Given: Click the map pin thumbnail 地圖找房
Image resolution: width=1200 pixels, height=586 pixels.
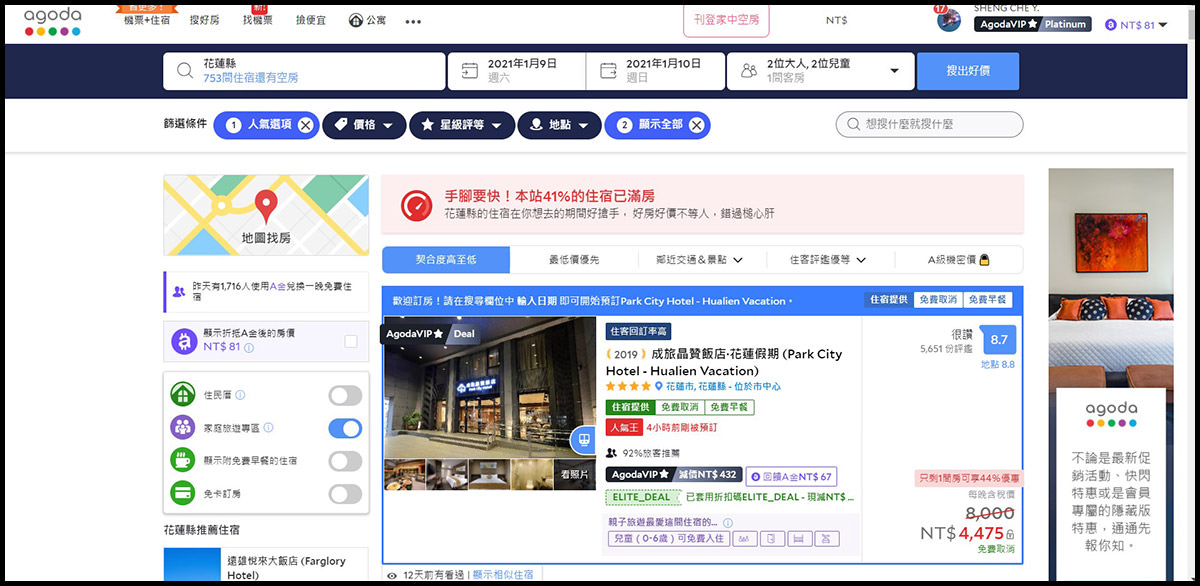Looking at the screenshot, I should click(x=265, y=216).
